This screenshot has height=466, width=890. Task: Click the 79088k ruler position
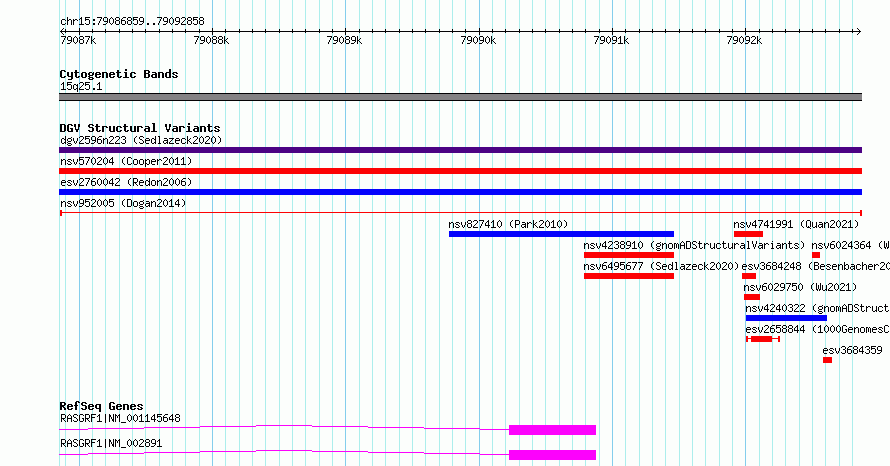[211, 40]
